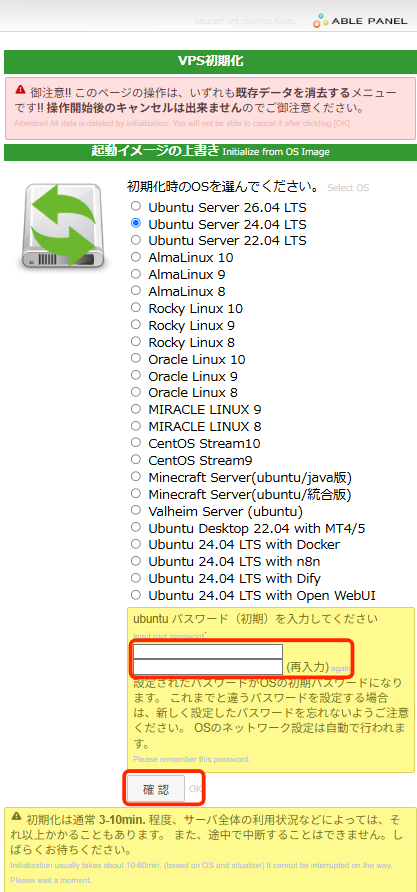The height and width of the screenshot is (892, 417).
Task: Choose Minecraft Server (ubuntu/java版) option
Action: (x=135, y=476)
